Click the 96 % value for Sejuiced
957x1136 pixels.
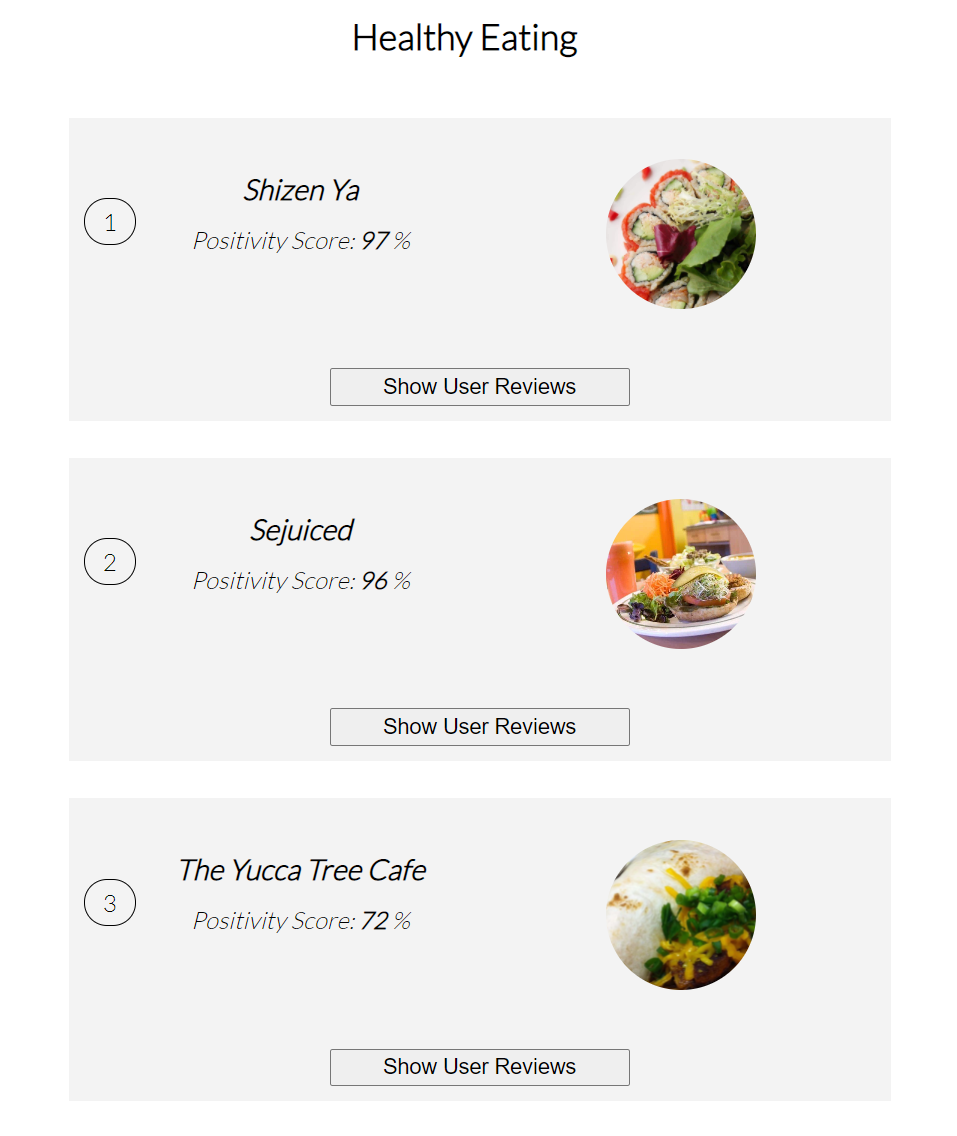pyautogui.click(x=386, y=580)
